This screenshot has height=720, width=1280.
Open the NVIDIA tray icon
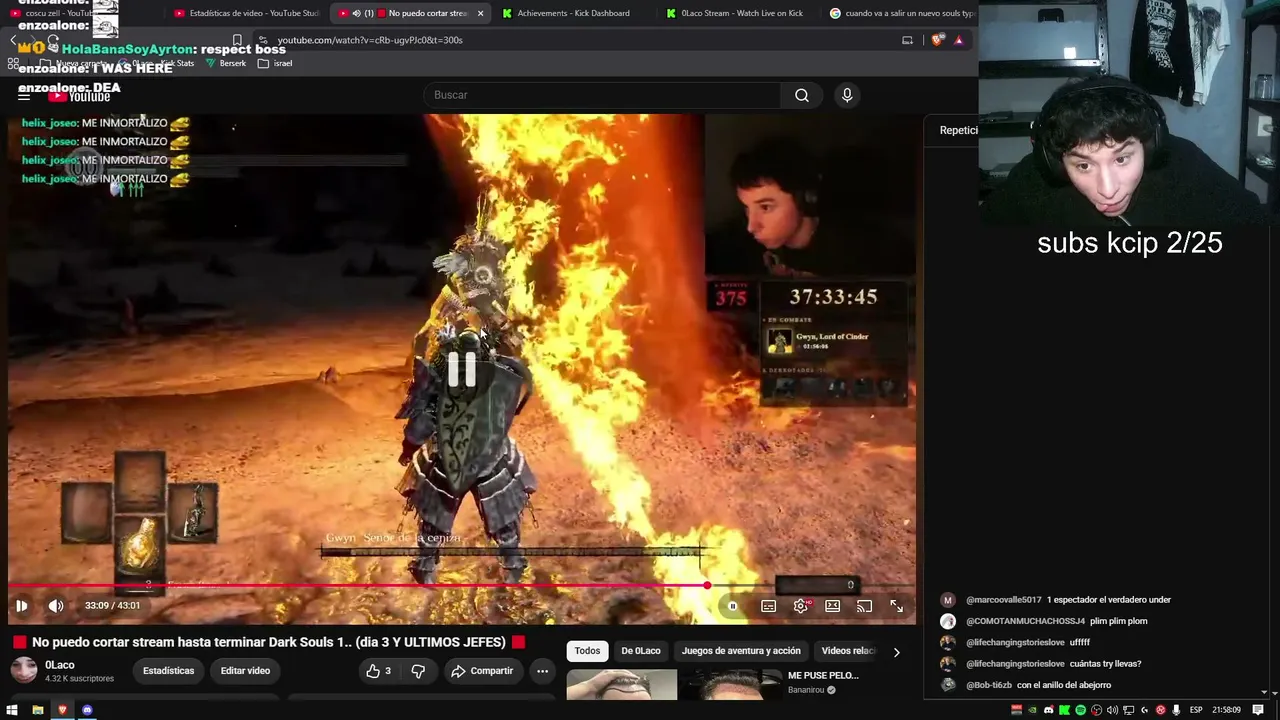pyautogui.click(x=1033, y=710)
